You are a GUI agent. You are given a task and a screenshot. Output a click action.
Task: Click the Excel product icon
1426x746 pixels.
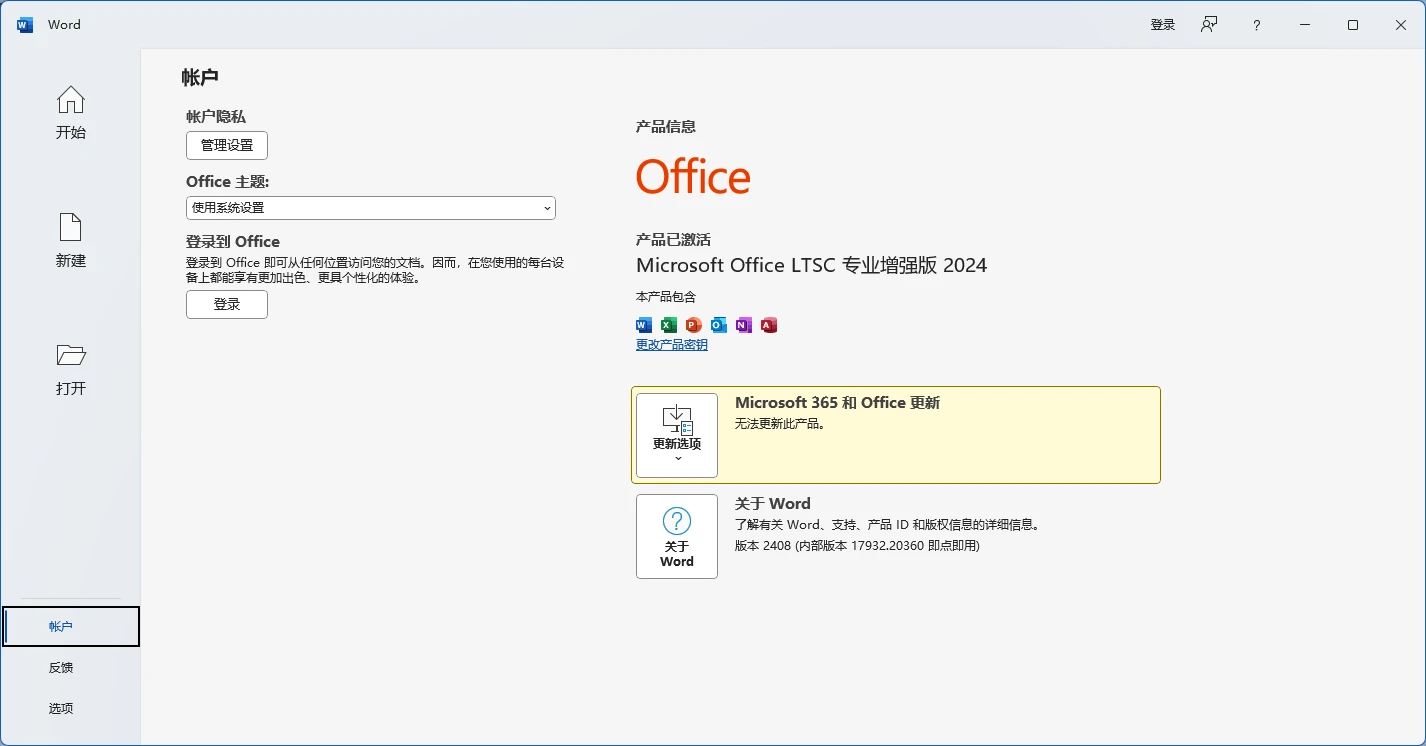(669, 325)
